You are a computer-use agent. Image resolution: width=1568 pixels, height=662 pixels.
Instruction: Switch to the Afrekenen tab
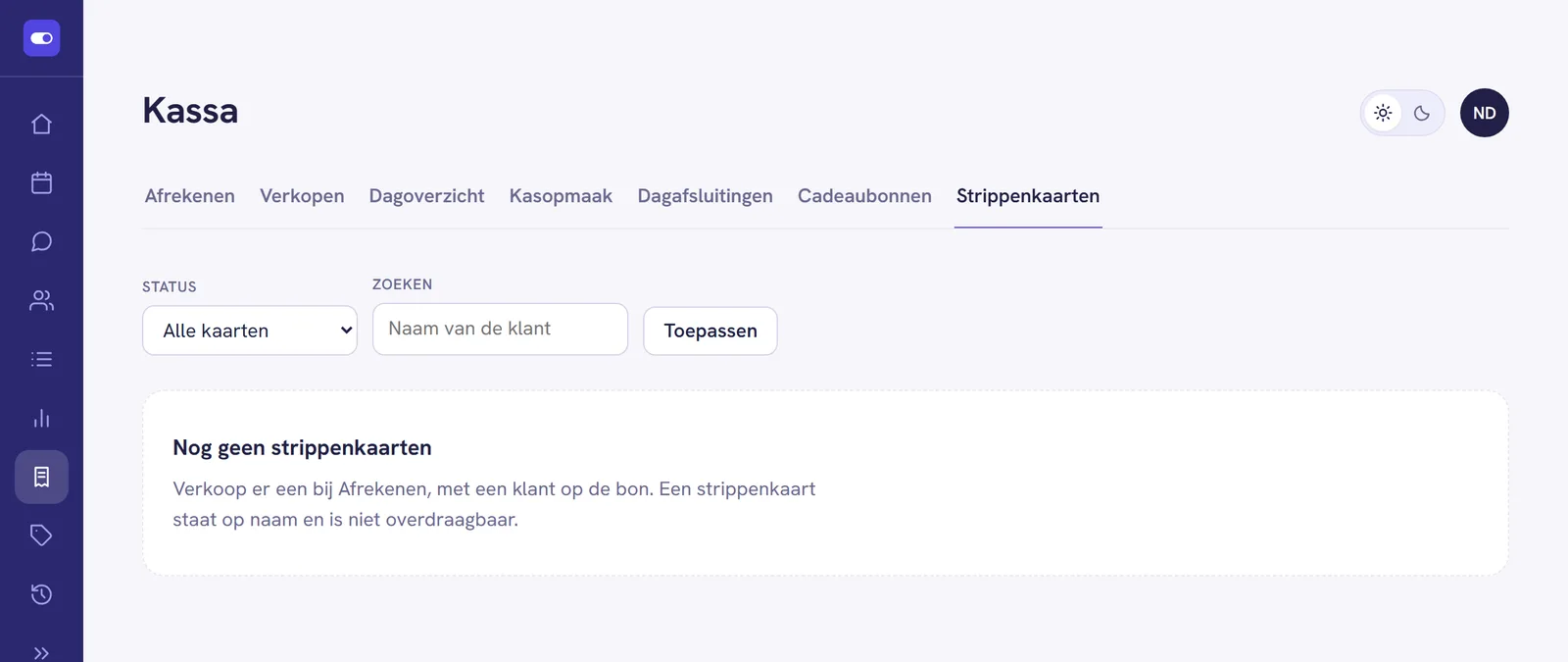[190, 196]
